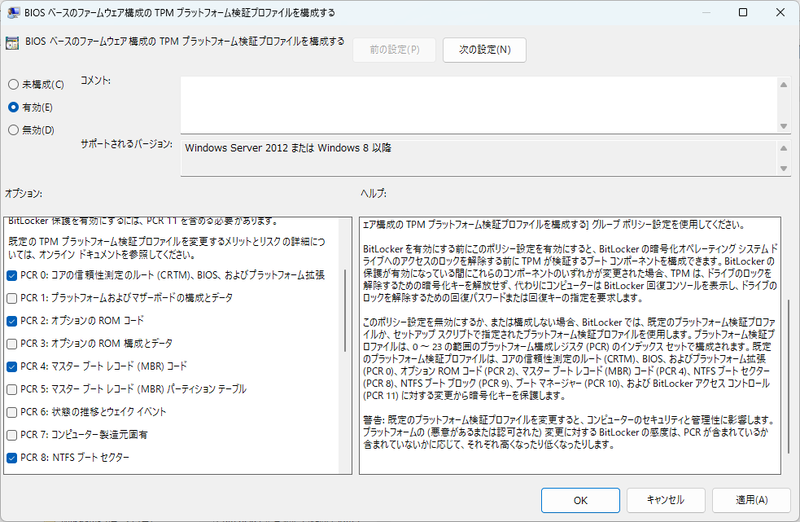Click the Windows Server 2012 supported version text
The height and width of the screenshot is (522, 800).
288,148
